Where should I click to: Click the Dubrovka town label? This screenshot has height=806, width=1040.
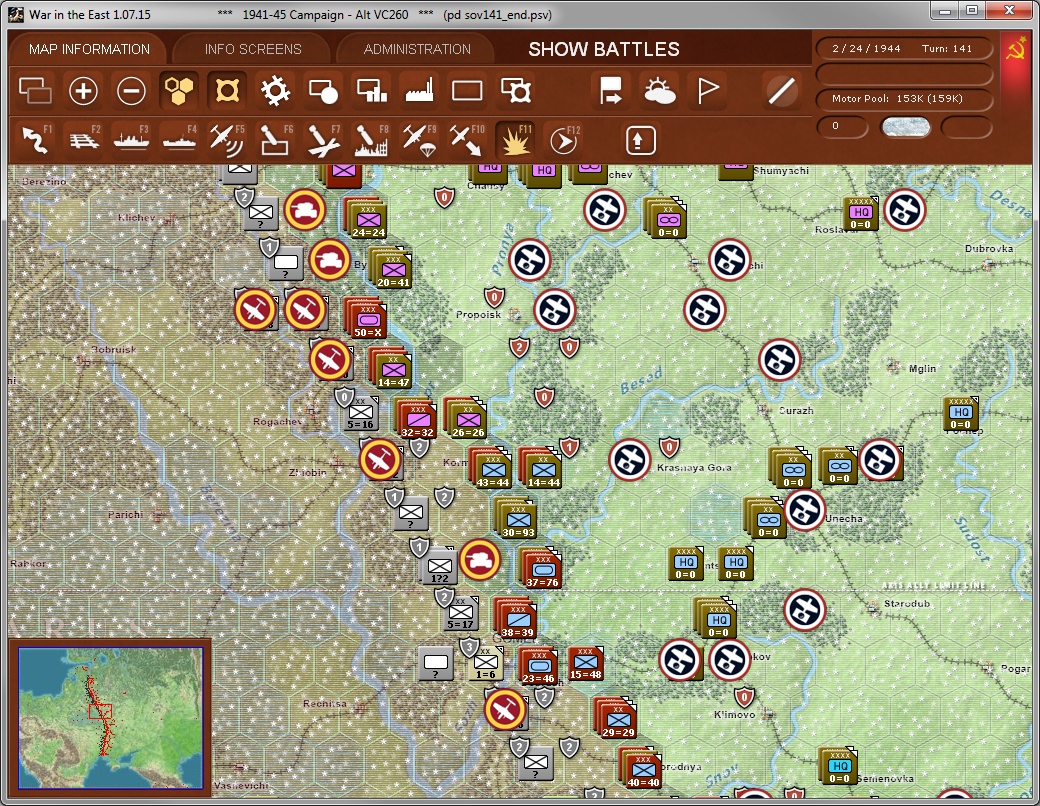[x=989, y=248]
